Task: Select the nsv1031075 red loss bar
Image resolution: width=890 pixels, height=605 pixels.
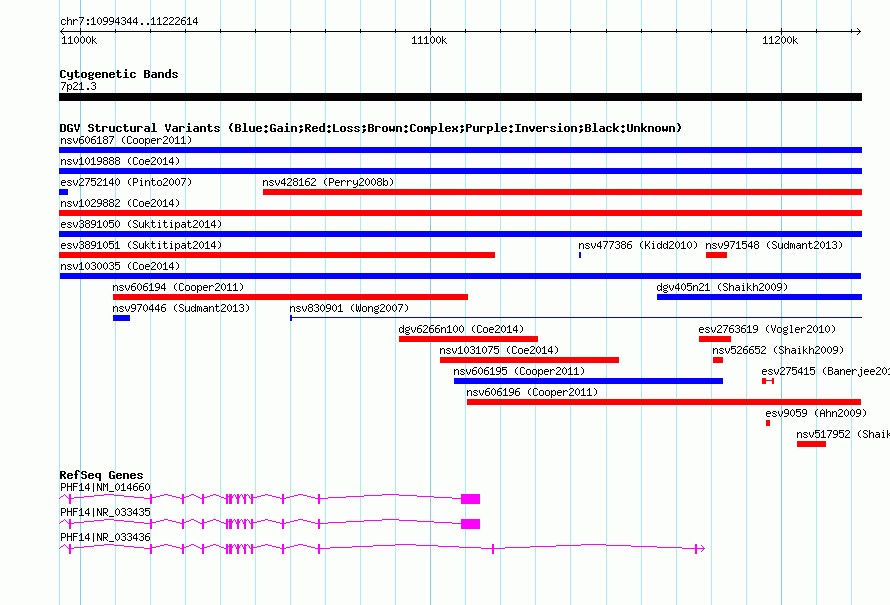Action: (530, 360)
